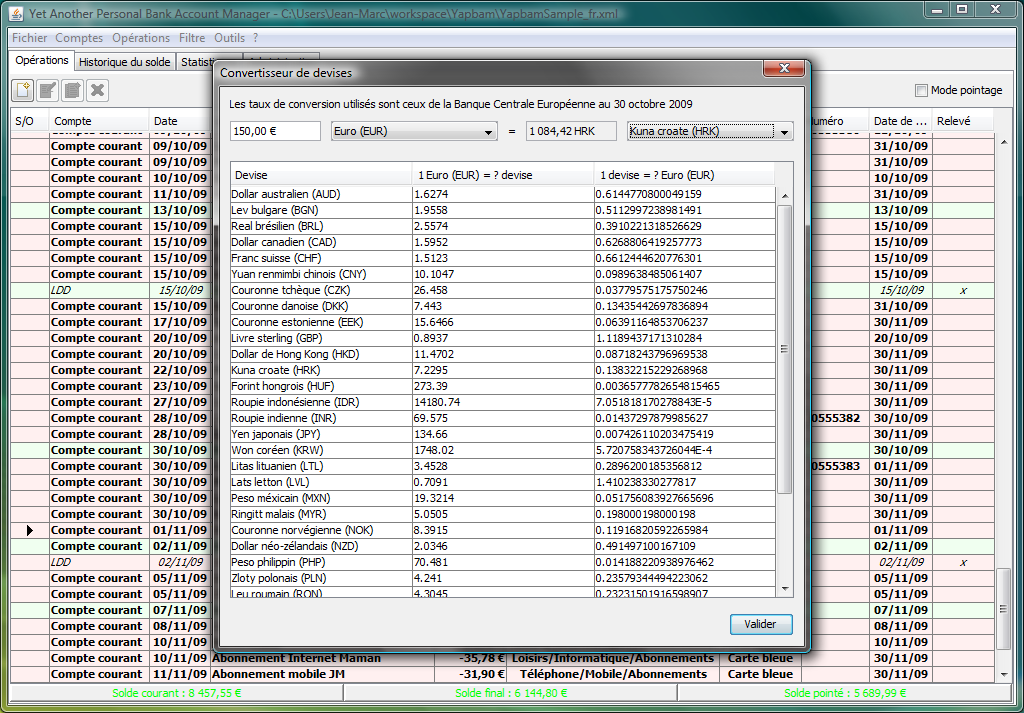
Task: Click the Compte column header
Action: pos(99,121)
